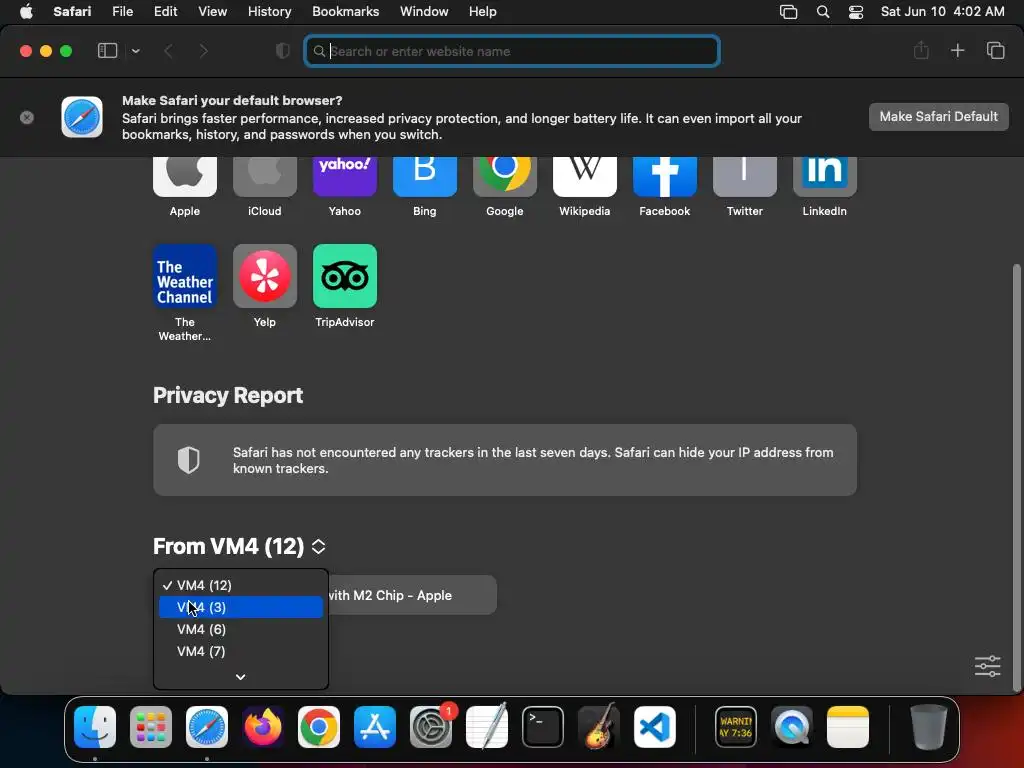Click Make Safari Default button

click(x=938, y=117)
